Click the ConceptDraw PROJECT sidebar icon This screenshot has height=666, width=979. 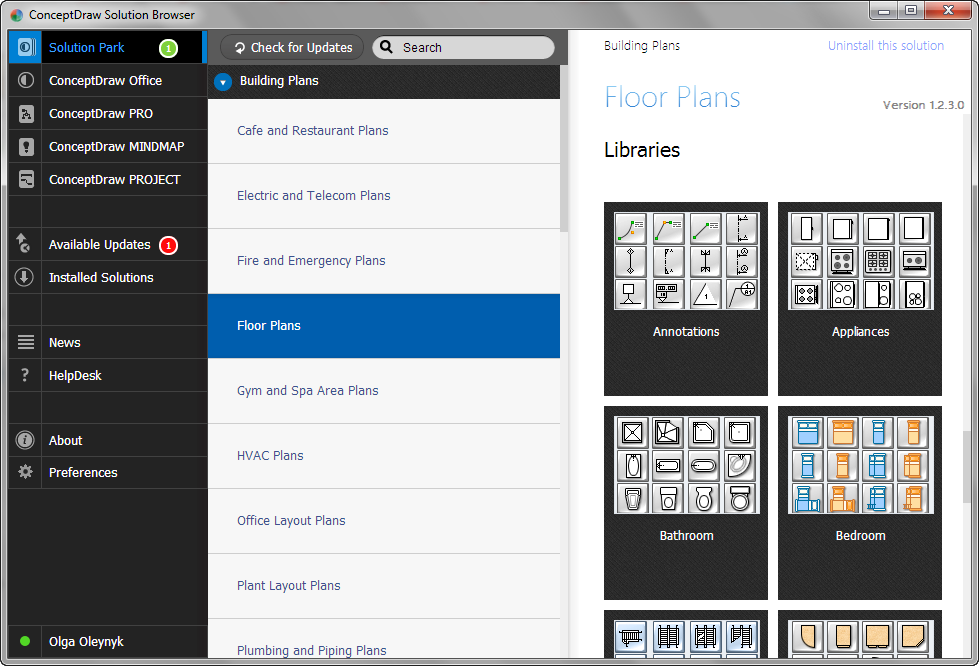(26, 180)
